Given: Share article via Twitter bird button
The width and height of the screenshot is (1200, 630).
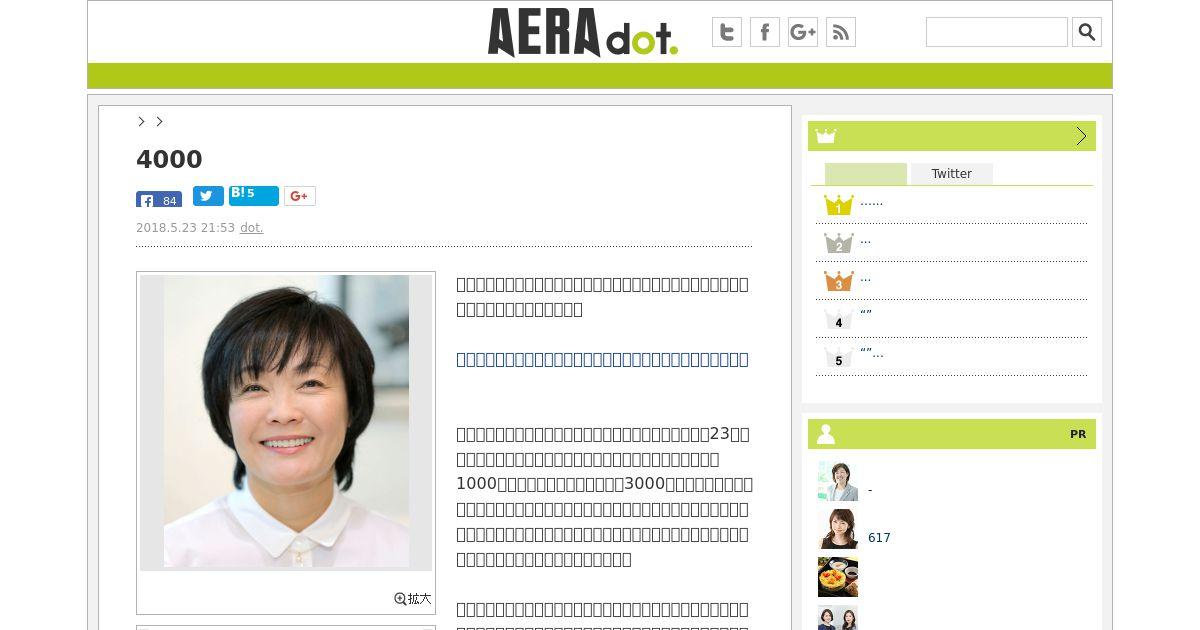Looking at the screenshot, I should 208,196.
